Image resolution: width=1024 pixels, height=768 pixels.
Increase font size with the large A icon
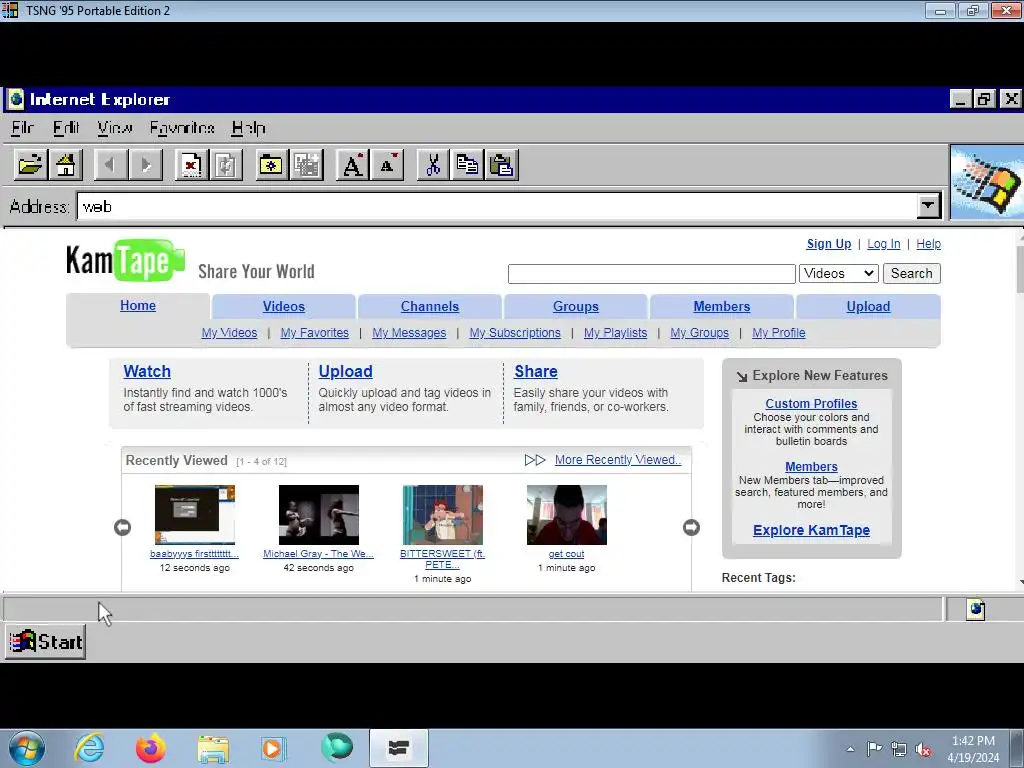(x=352, y=165)
